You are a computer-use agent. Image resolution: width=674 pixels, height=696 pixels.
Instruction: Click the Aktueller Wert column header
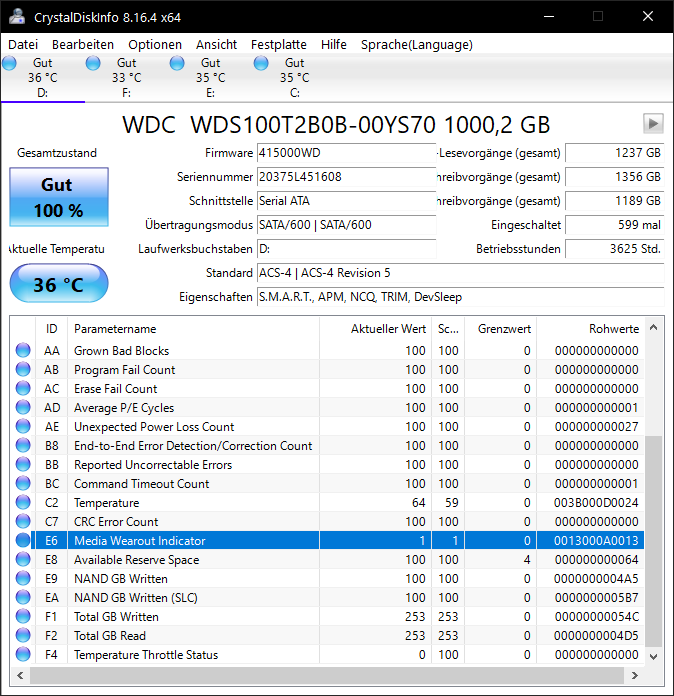[x=375, y=329]
